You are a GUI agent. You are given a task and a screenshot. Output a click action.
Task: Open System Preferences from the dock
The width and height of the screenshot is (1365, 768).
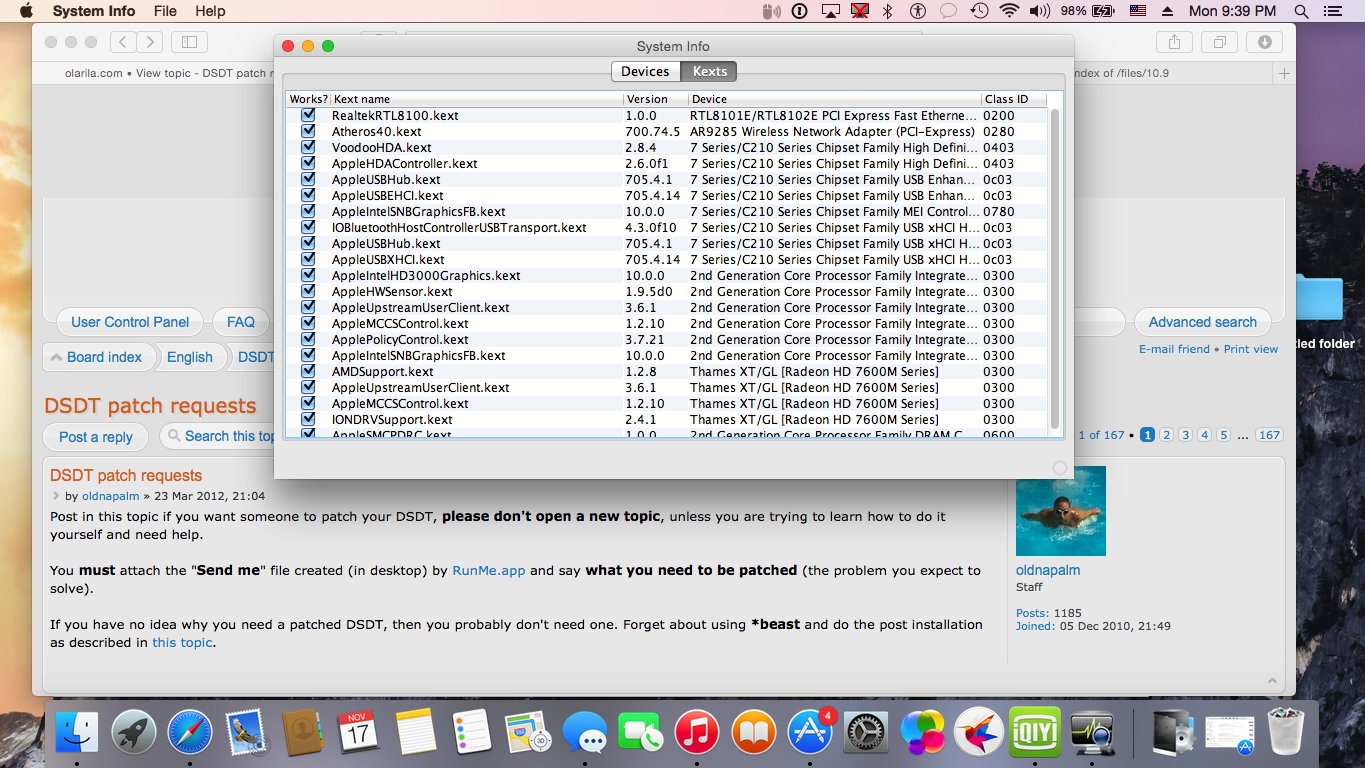click(x=867, y=732)
